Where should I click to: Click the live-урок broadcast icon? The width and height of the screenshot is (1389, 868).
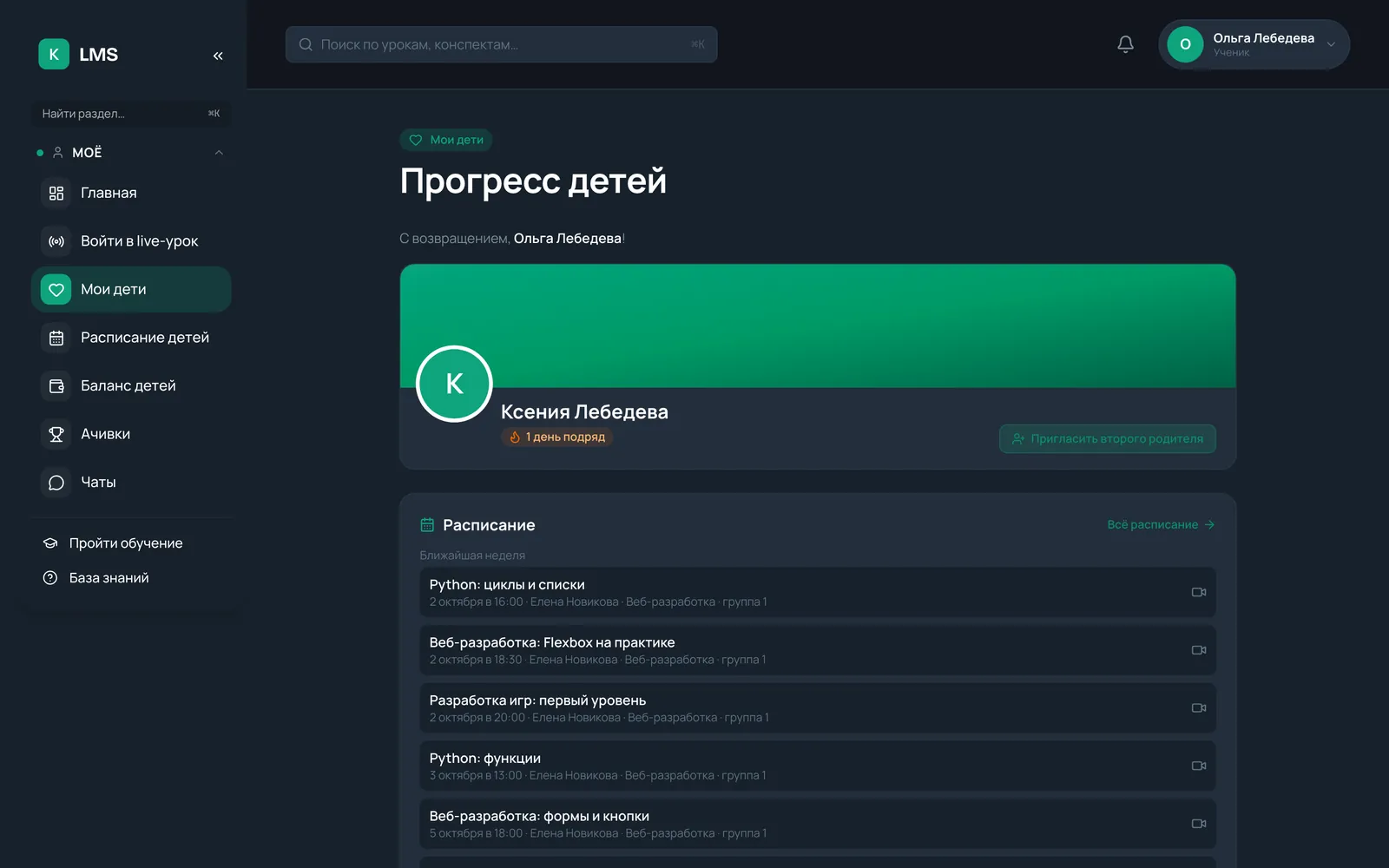[56, 241]
